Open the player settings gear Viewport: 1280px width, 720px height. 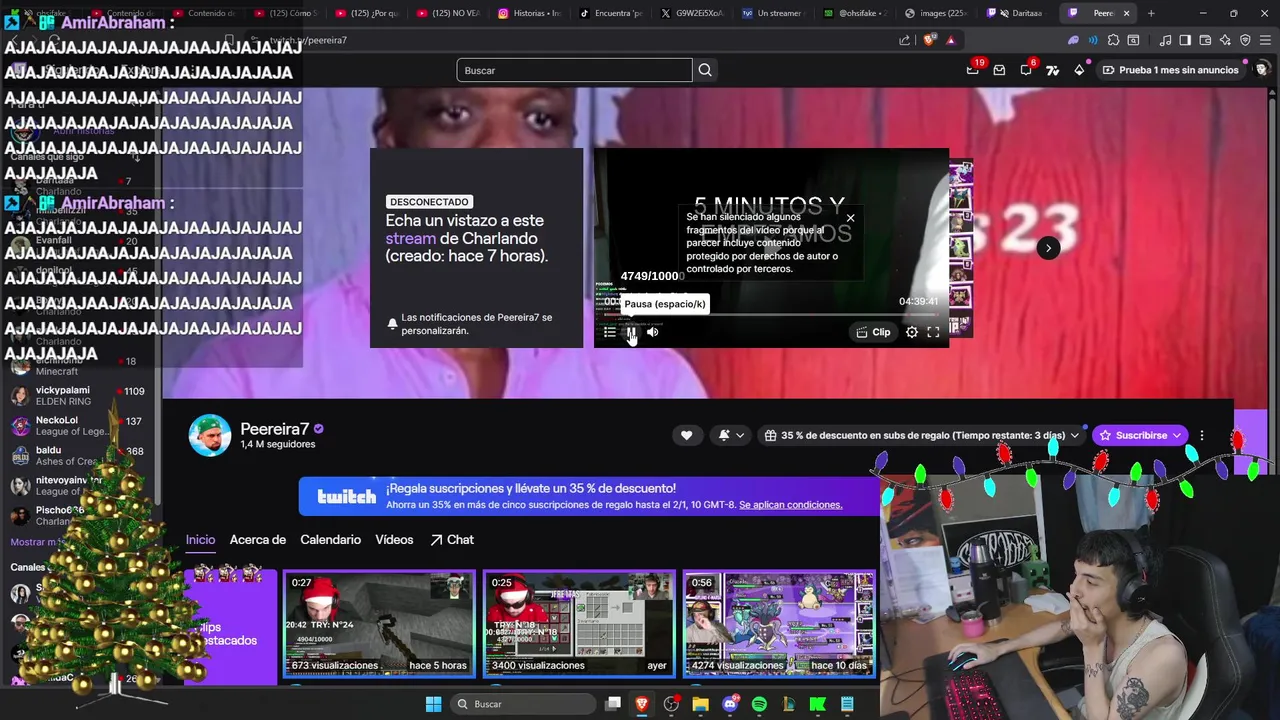(912, 332)
